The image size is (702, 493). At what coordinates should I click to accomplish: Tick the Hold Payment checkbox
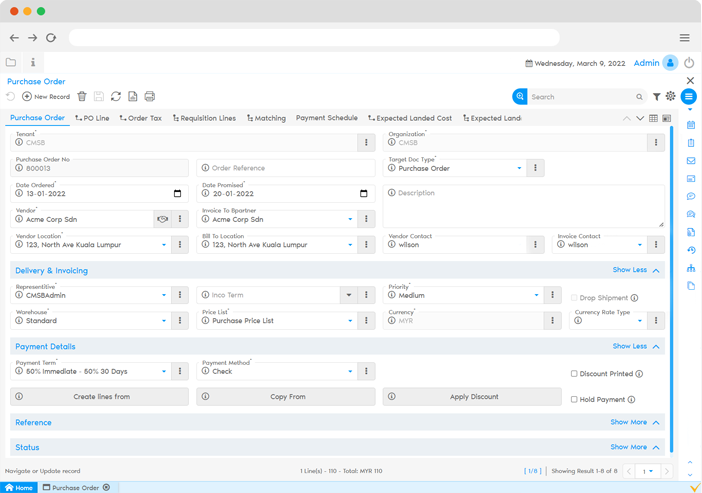coord(574,400)
